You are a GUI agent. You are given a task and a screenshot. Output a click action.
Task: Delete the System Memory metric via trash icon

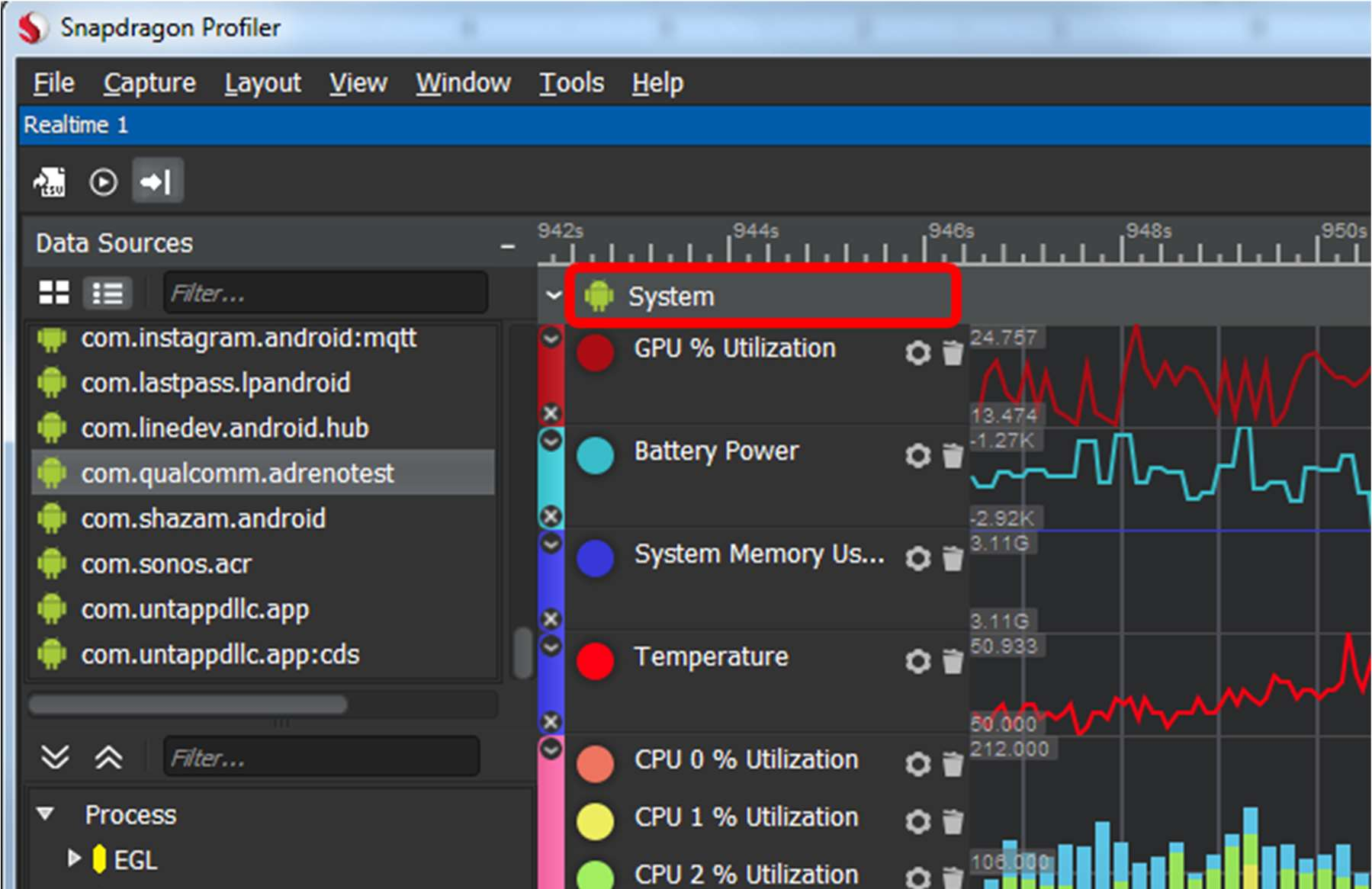953,559
